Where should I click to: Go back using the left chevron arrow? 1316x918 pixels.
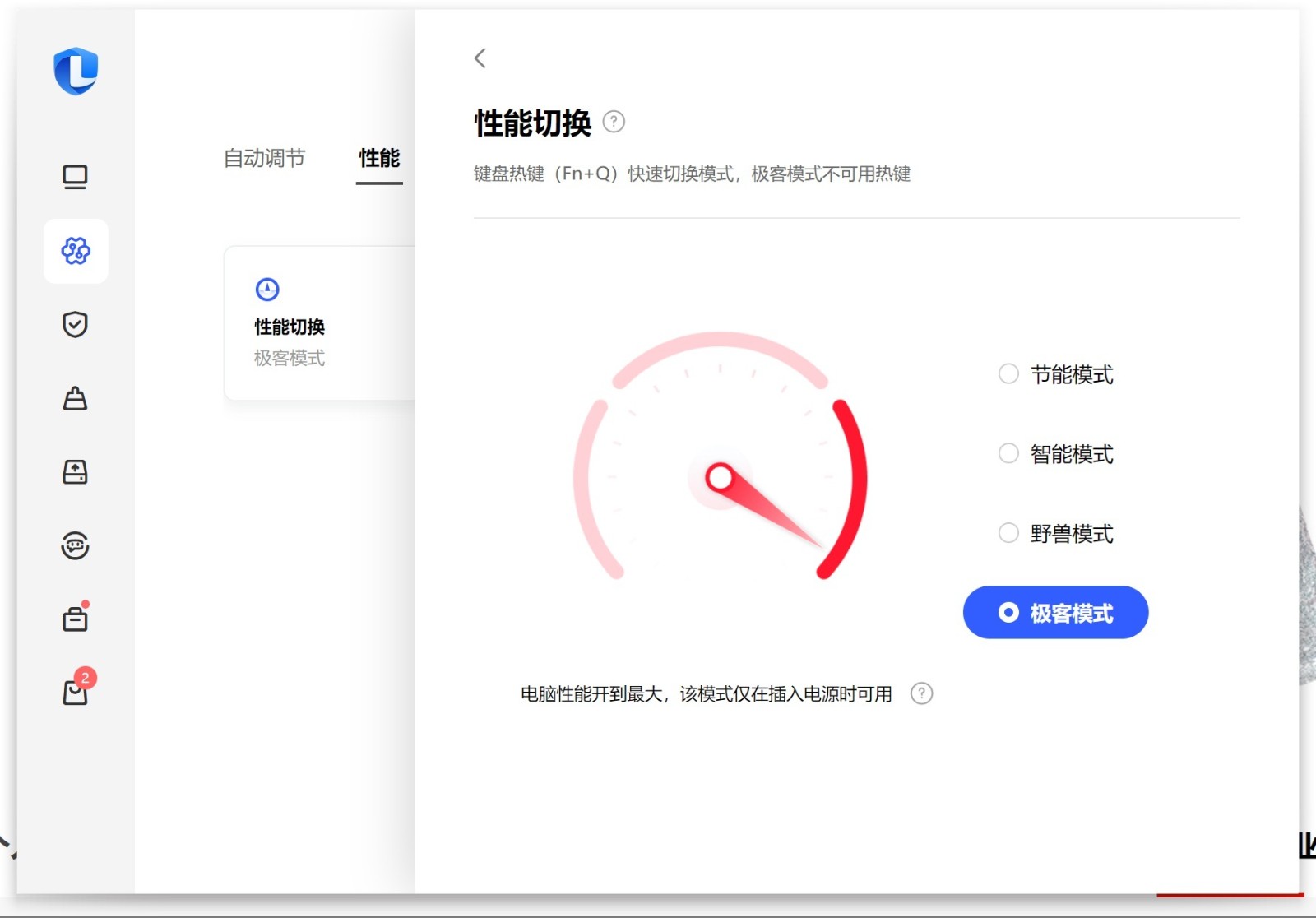[x=480, y=58]
